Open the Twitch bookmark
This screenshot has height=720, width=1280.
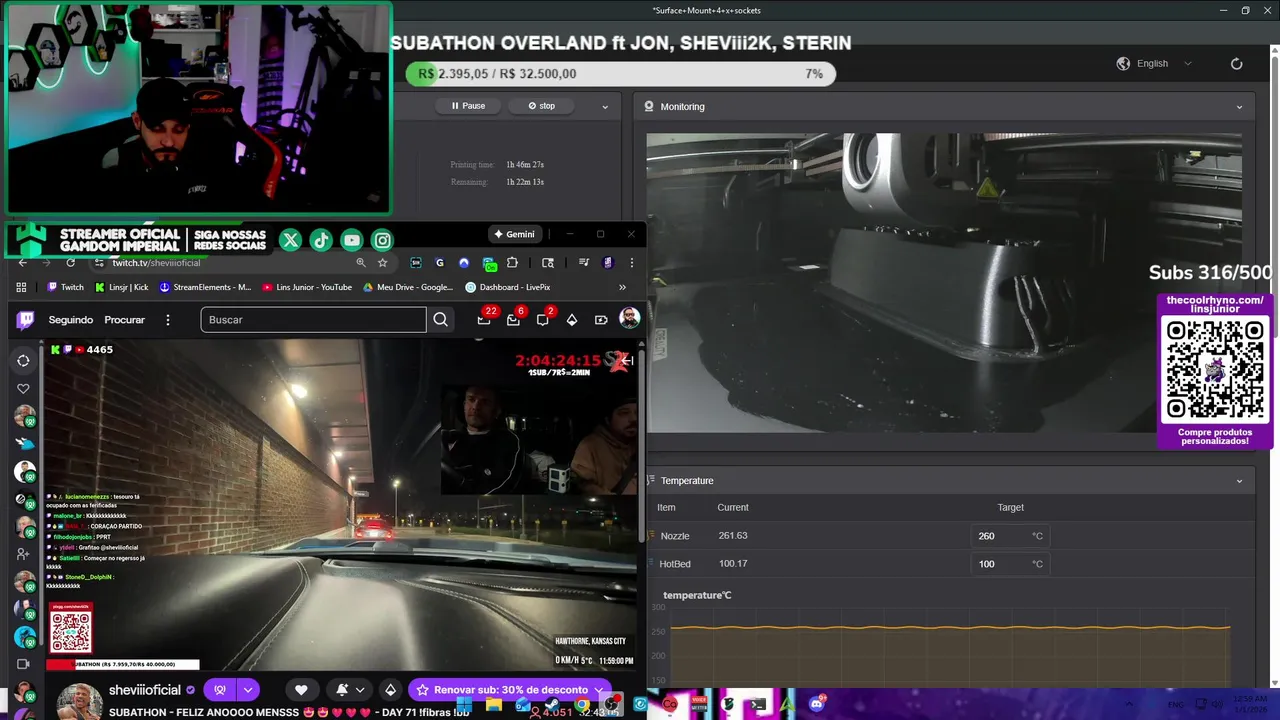point(65,287)
